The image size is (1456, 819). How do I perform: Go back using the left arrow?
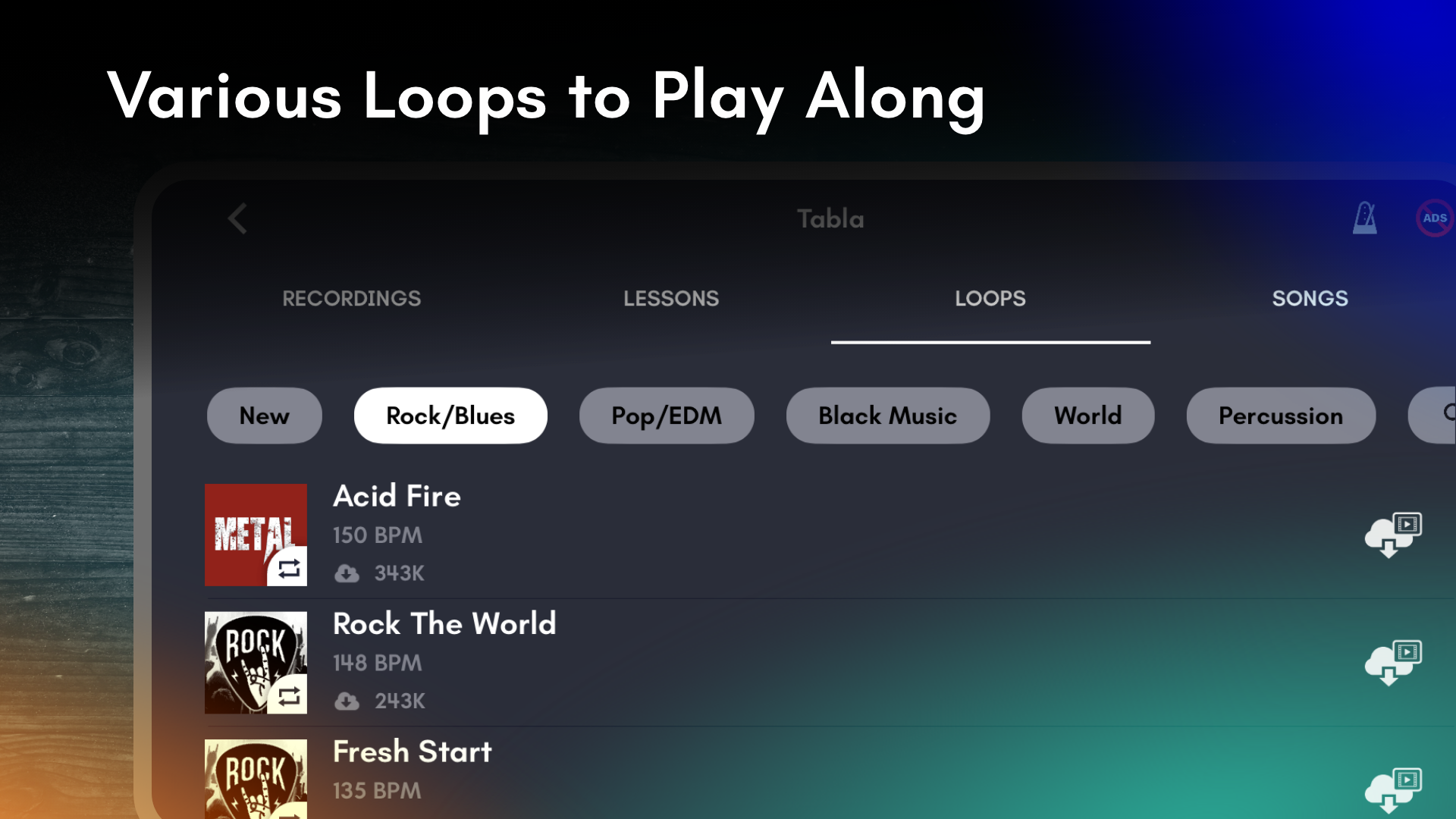point(237,219)
